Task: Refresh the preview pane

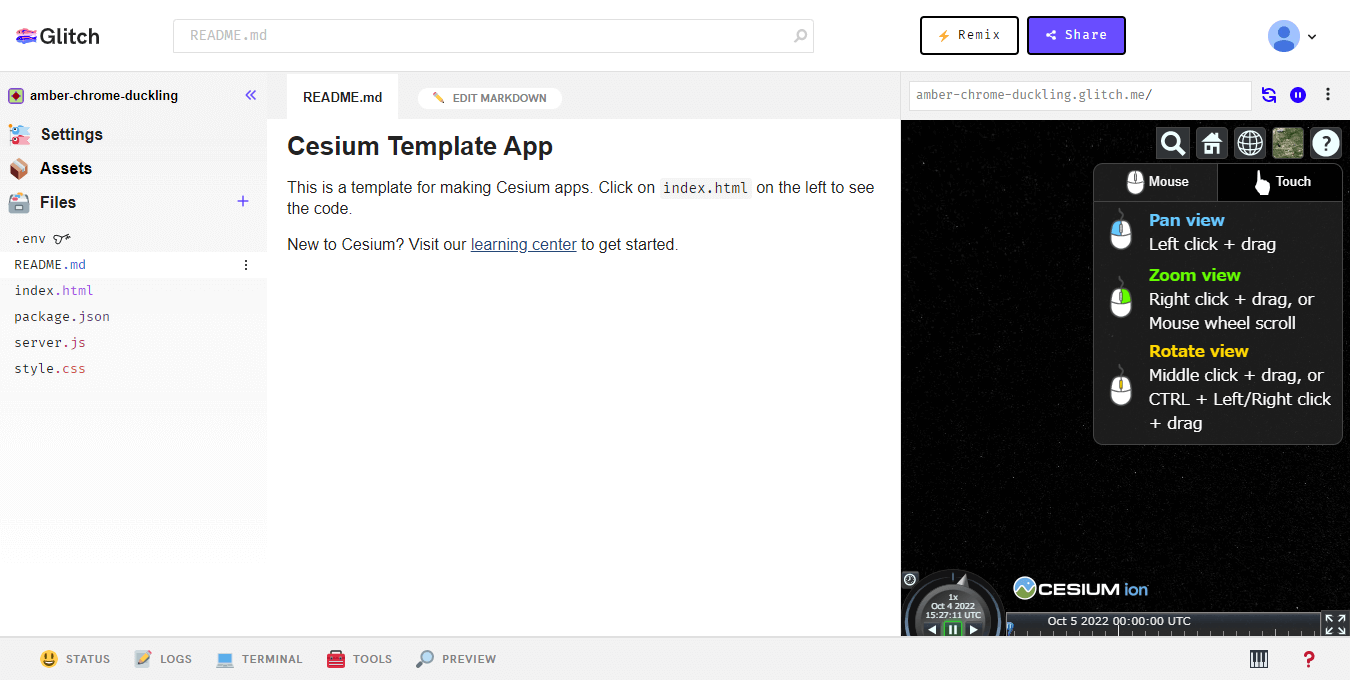Action: tap(1269, 95)
